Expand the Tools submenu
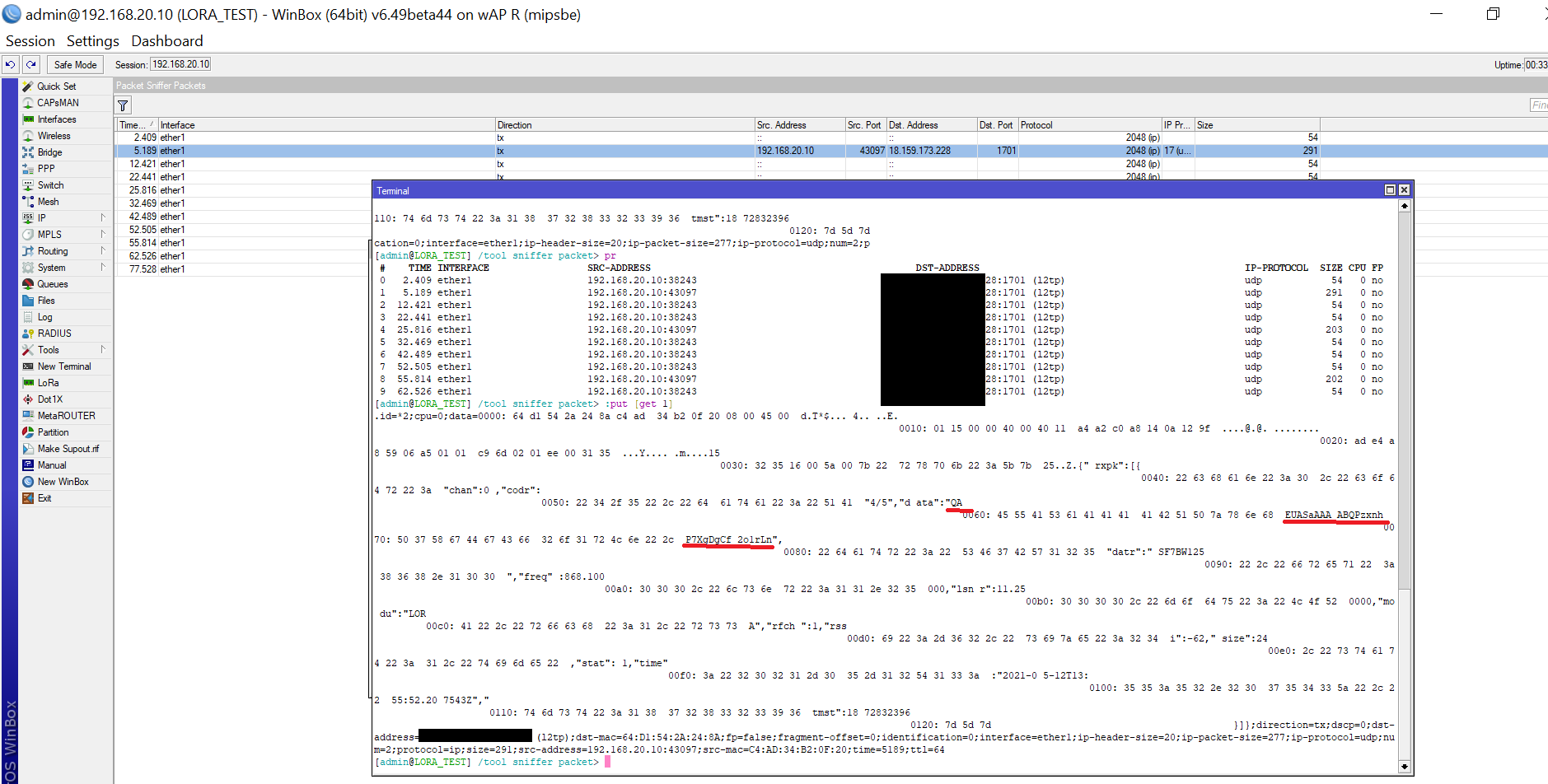Screen dimensions: 1548x784 [x=103, y=350]
